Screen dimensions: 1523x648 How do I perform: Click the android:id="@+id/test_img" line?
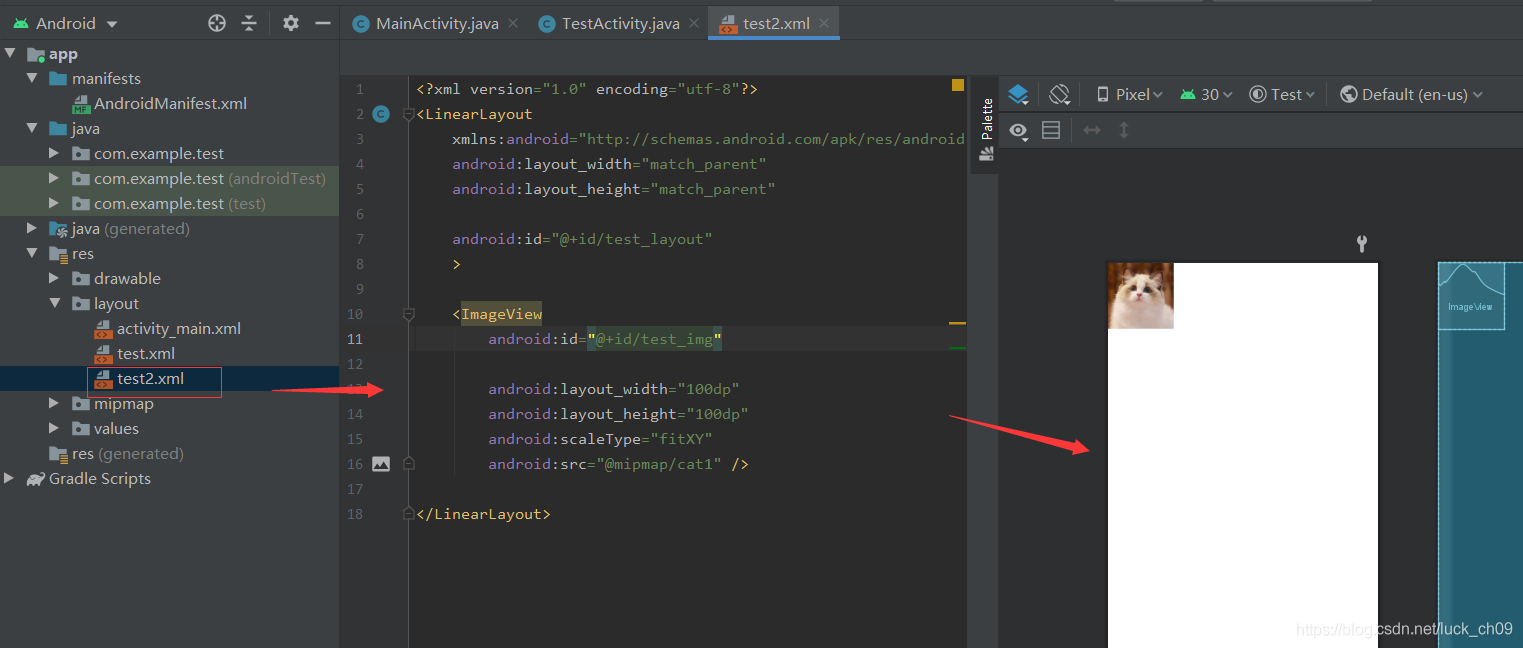click(605, 339)
